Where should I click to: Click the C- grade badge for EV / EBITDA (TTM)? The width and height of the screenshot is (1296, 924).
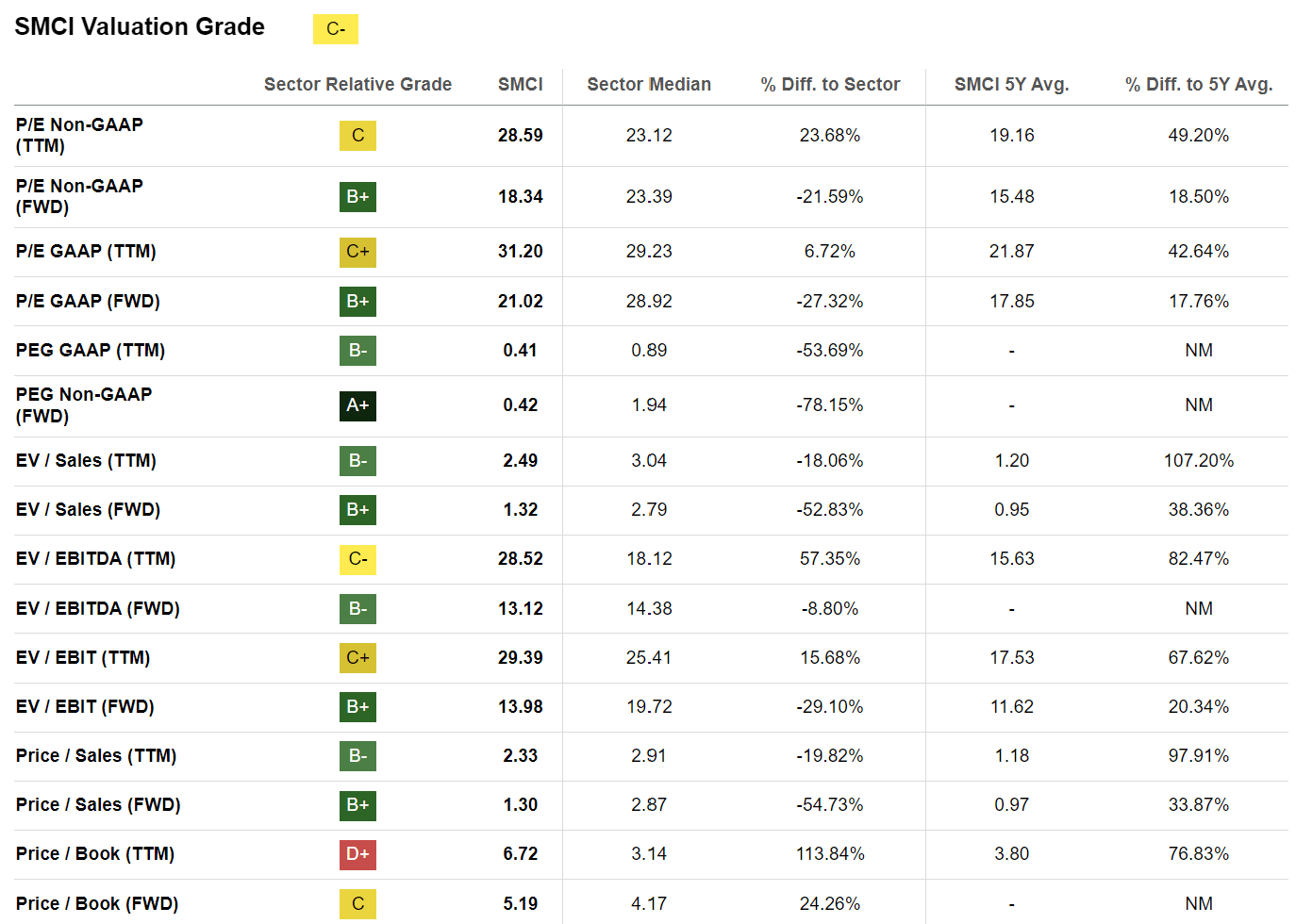click(357, 559)
